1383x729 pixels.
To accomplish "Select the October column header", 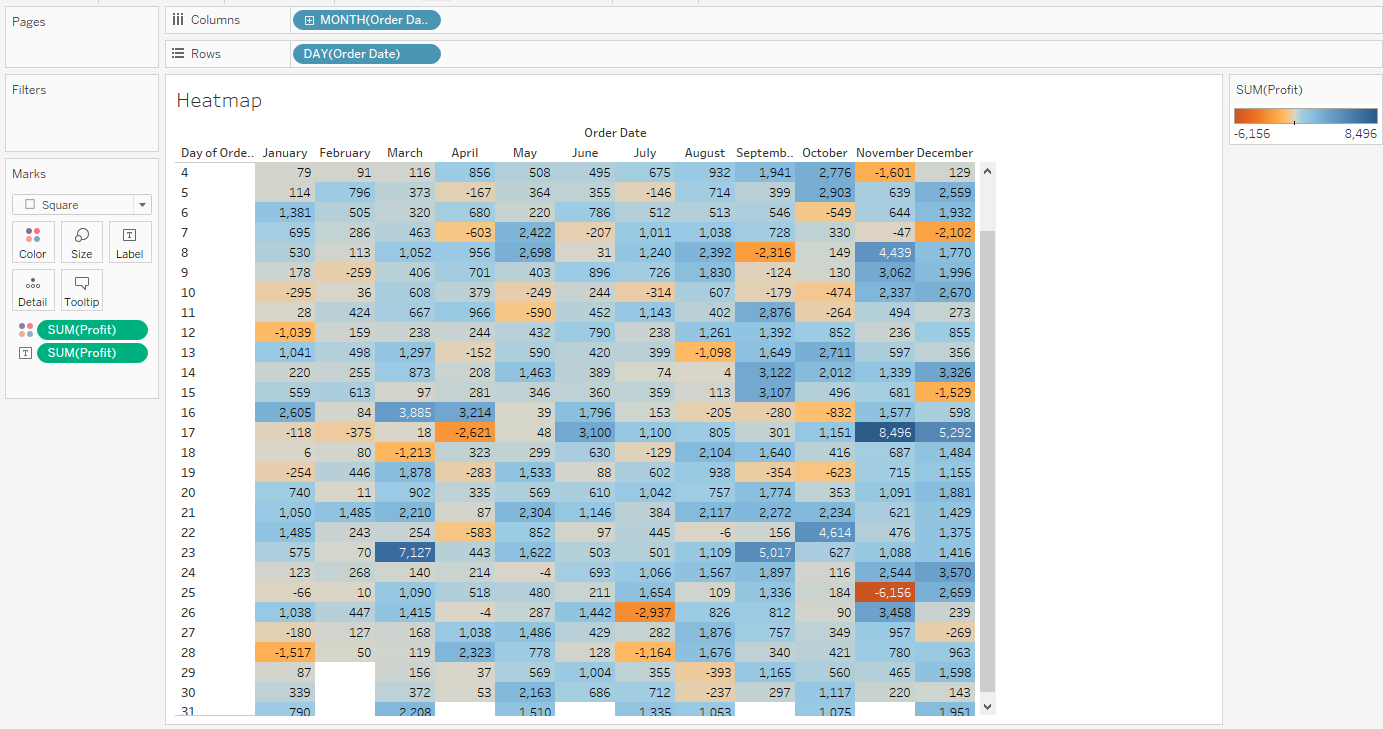I will point(825,153).
